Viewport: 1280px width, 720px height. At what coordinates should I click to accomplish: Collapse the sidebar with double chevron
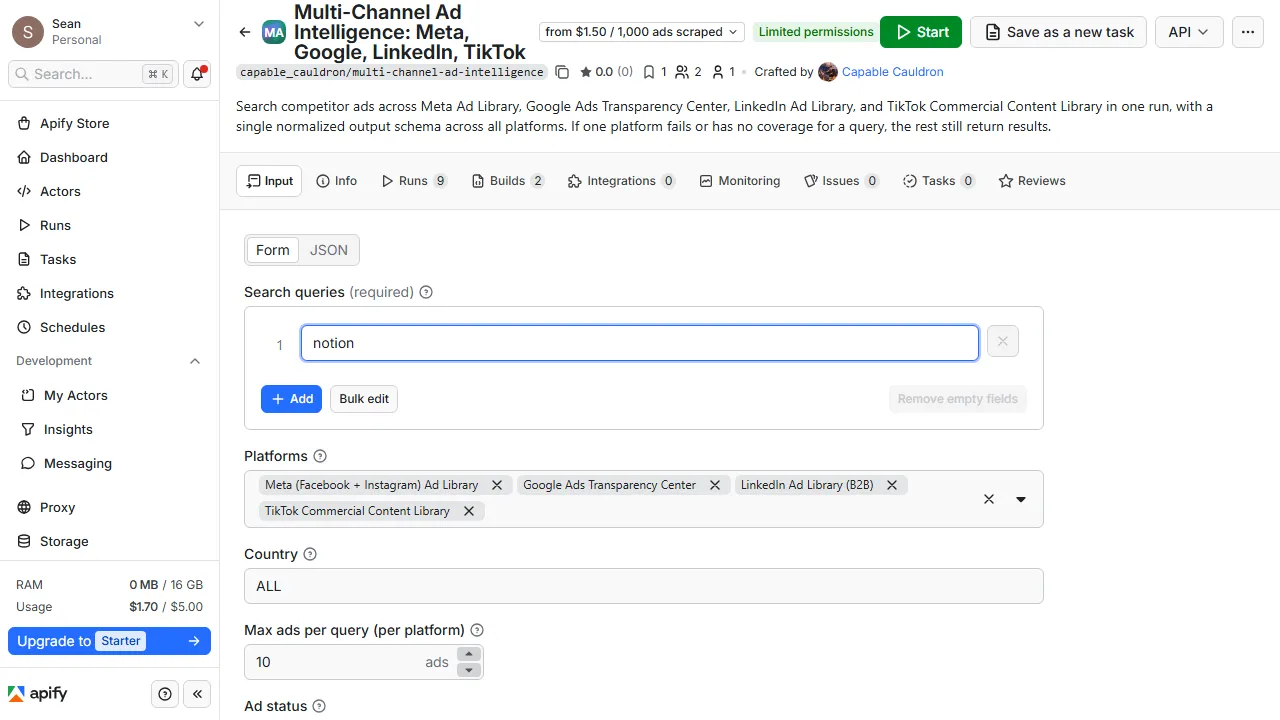click(x=197, y=694)
